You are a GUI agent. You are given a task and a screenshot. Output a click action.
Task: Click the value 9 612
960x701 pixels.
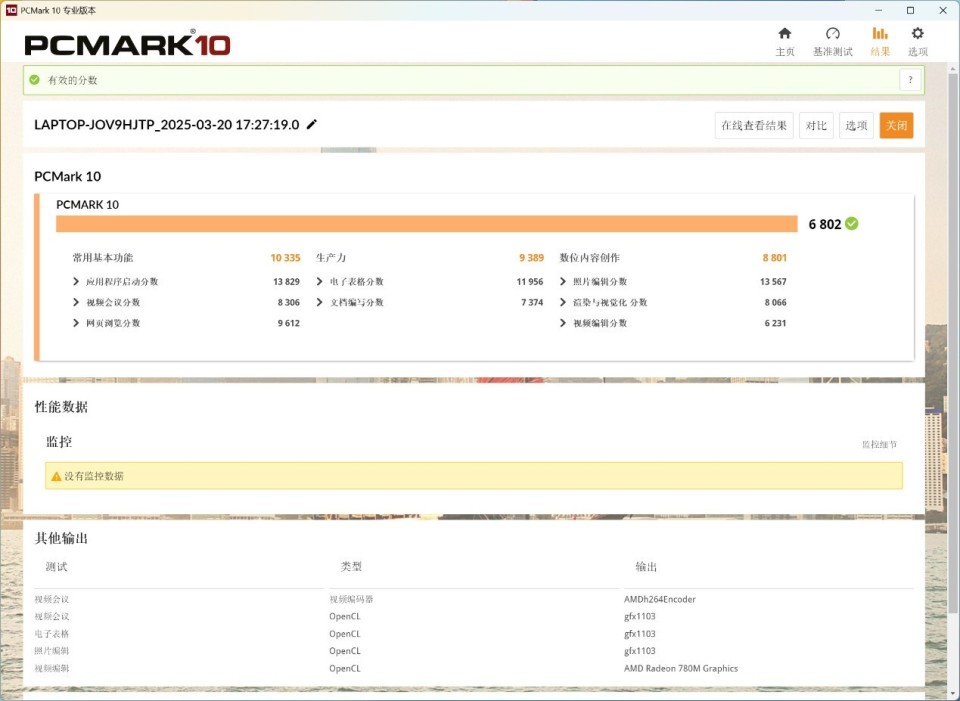289,323
